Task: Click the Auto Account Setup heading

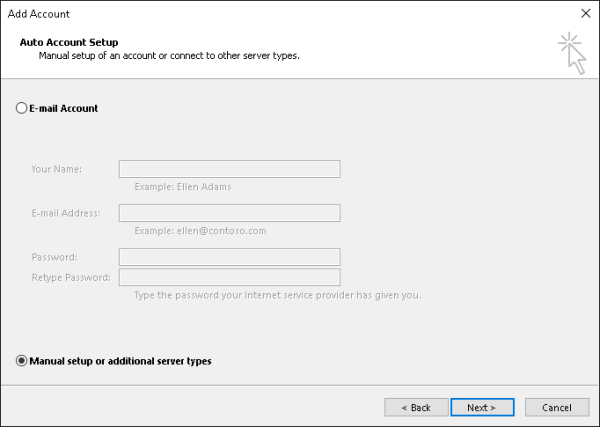Action: [x=69, y=42]
